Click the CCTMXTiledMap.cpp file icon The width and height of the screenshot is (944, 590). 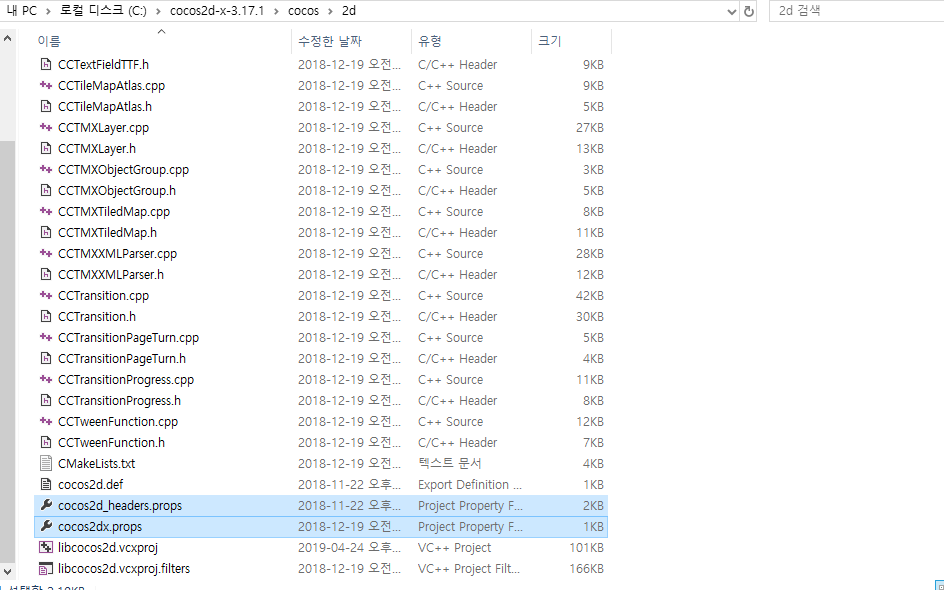click(46, 212)
